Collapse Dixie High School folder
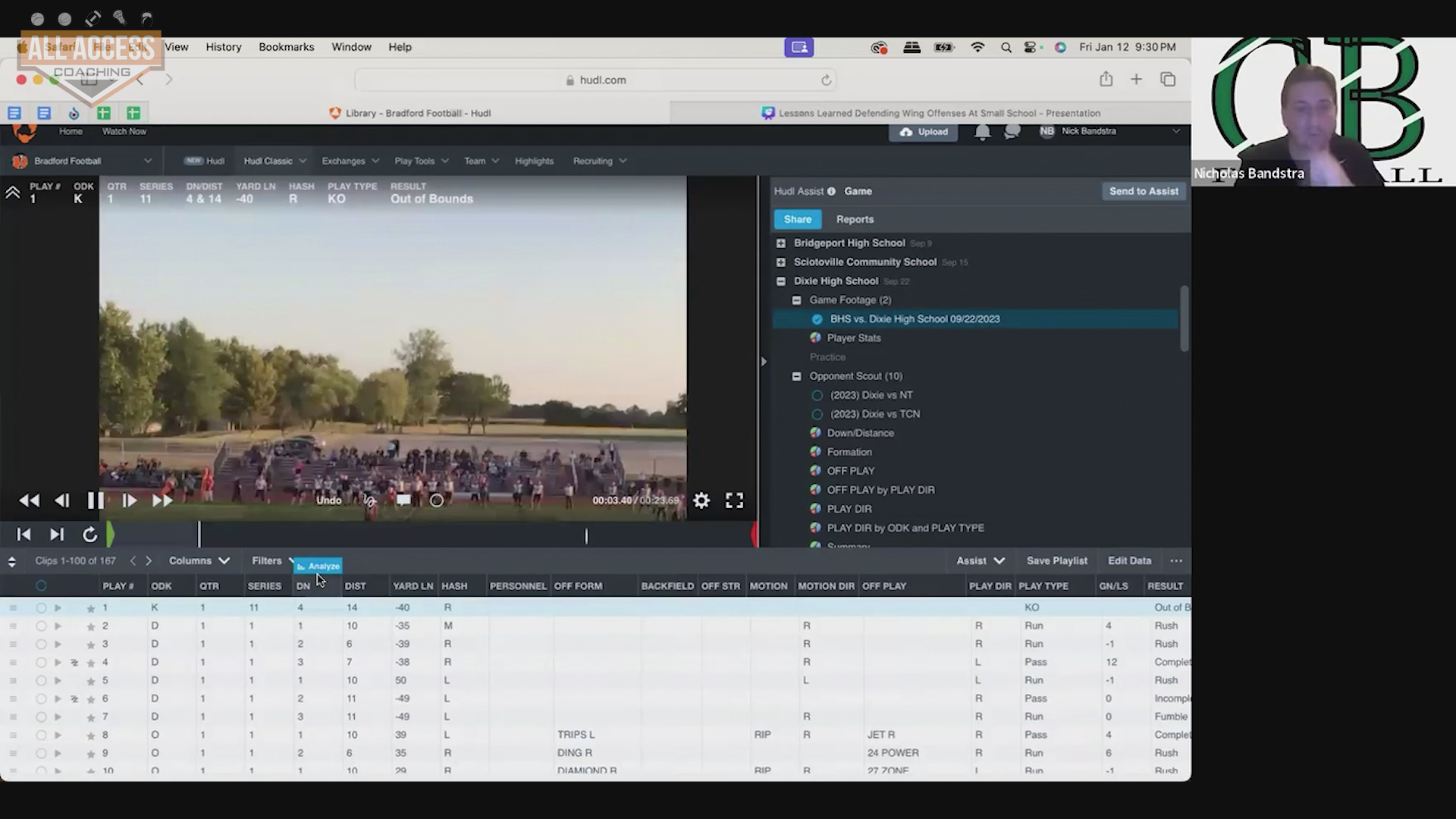 click(x=781, y=281)
